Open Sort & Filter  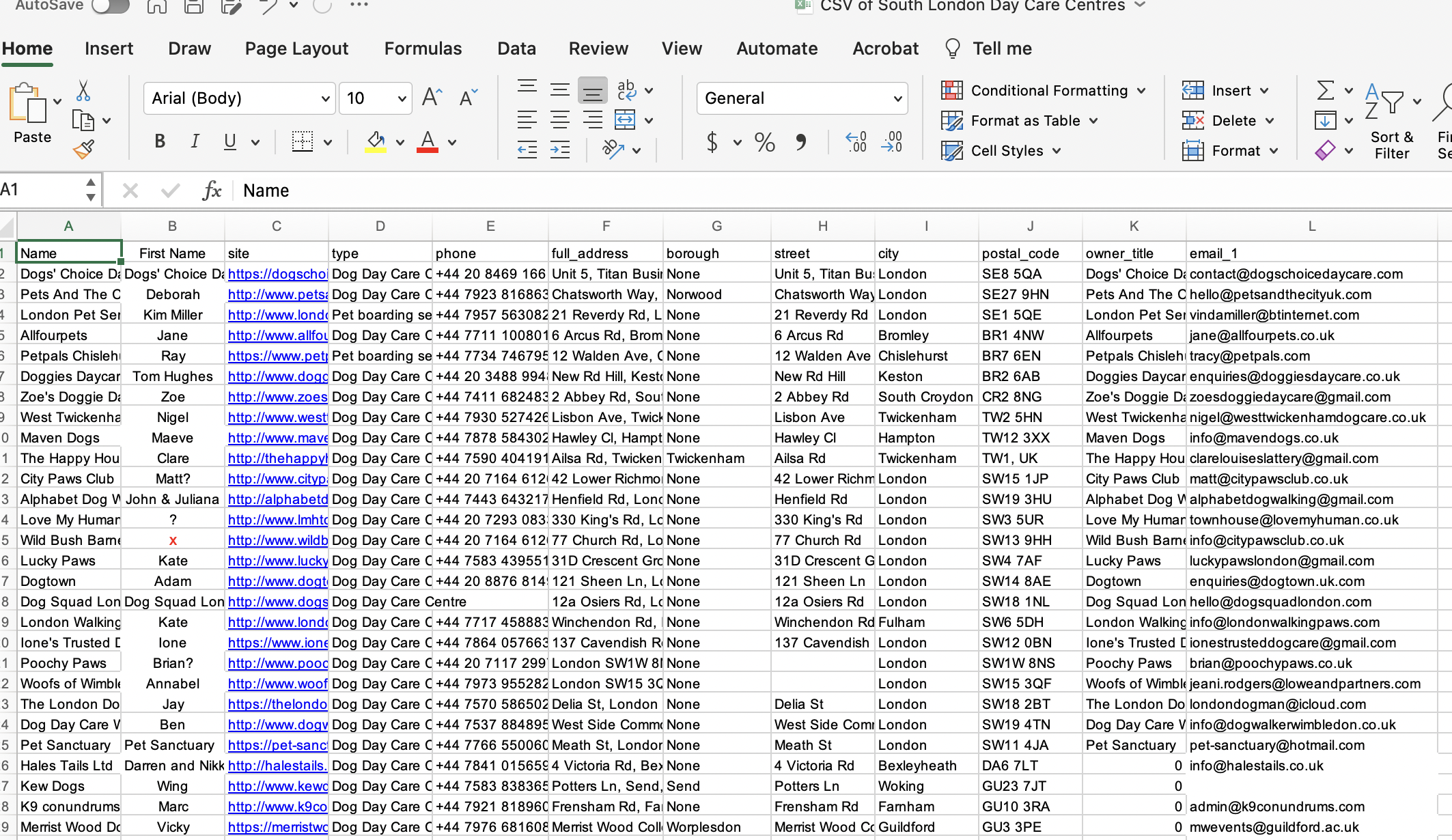[x=1391, y=120]
